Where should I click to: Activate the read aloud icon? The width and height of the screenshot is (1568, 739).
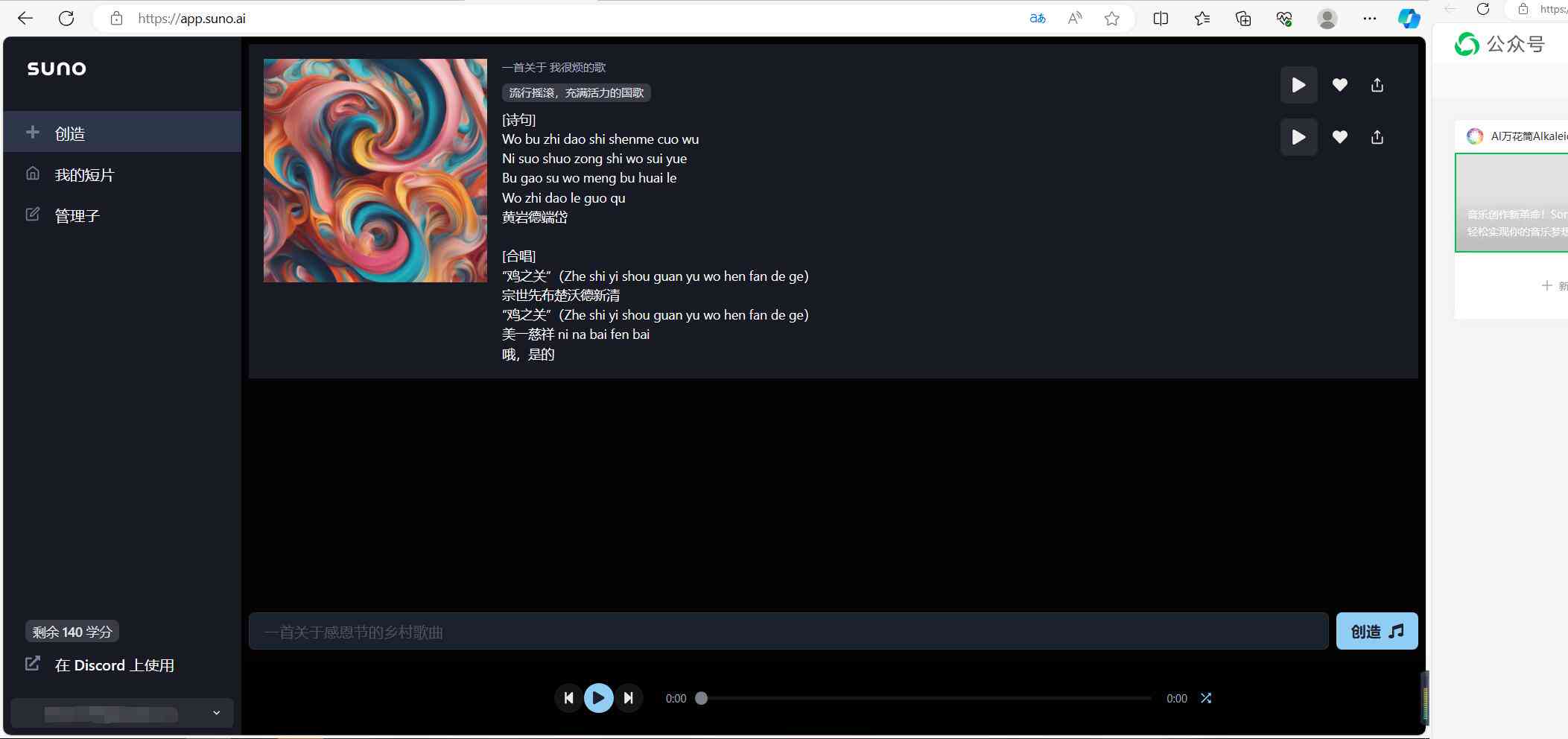[x=1075, y=19]
